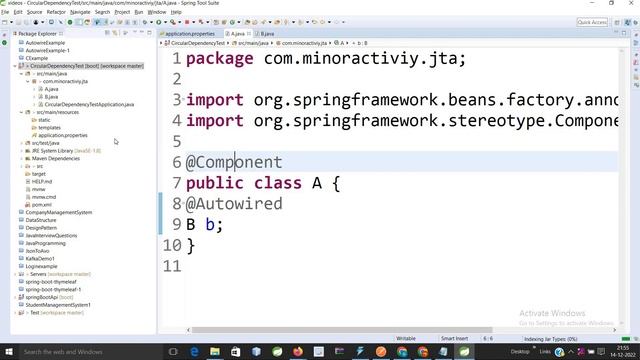The width and height of the screenshot is (640, 360).
Task: Open the Navigate menu
Action: [80, 12]
